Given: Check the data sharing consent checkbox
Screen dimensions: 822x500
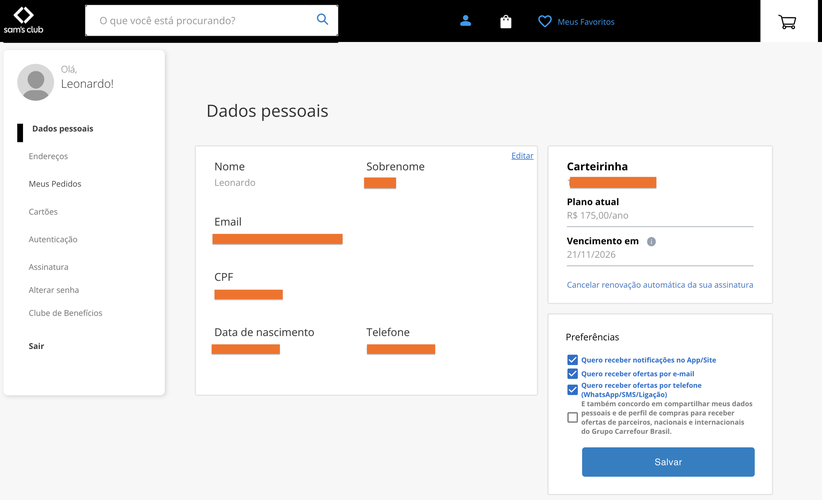Looking at the screenshot, I should coord(572,418).
